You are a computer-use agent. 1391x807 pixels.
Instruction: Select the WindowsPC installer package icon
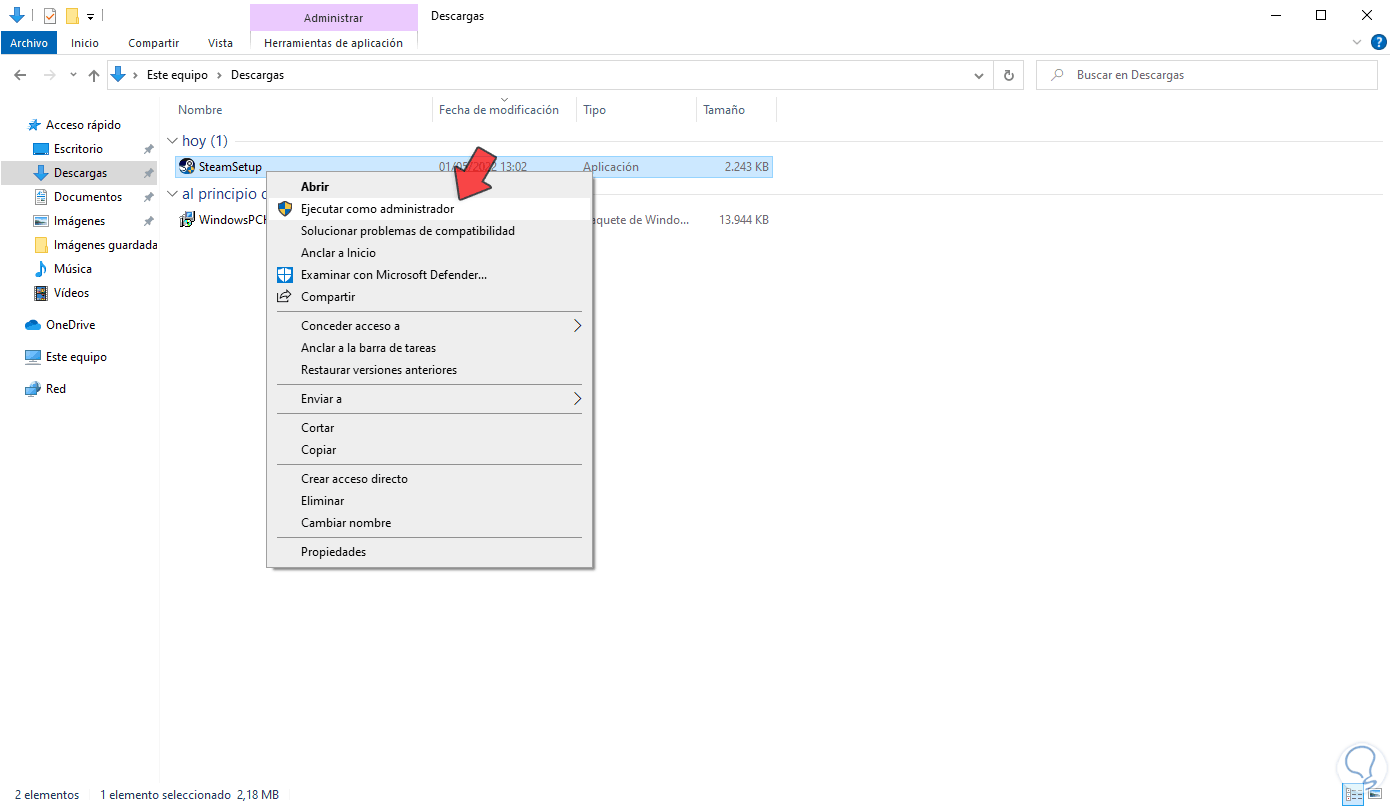click(x=187, y=220)
